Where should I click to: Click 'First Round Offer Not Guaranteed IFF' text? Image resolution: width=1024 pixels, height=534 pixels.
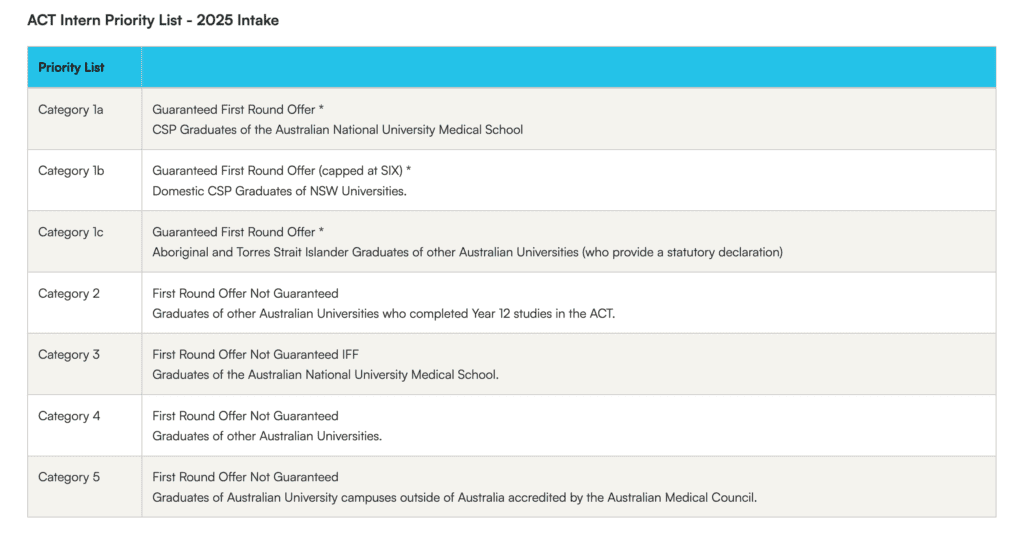tap(255, 354)
